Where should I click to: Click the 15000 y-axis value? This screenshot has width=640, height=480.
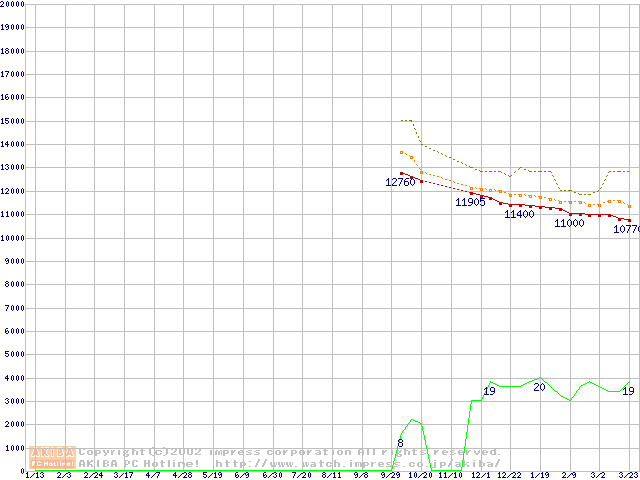(13, 121)
